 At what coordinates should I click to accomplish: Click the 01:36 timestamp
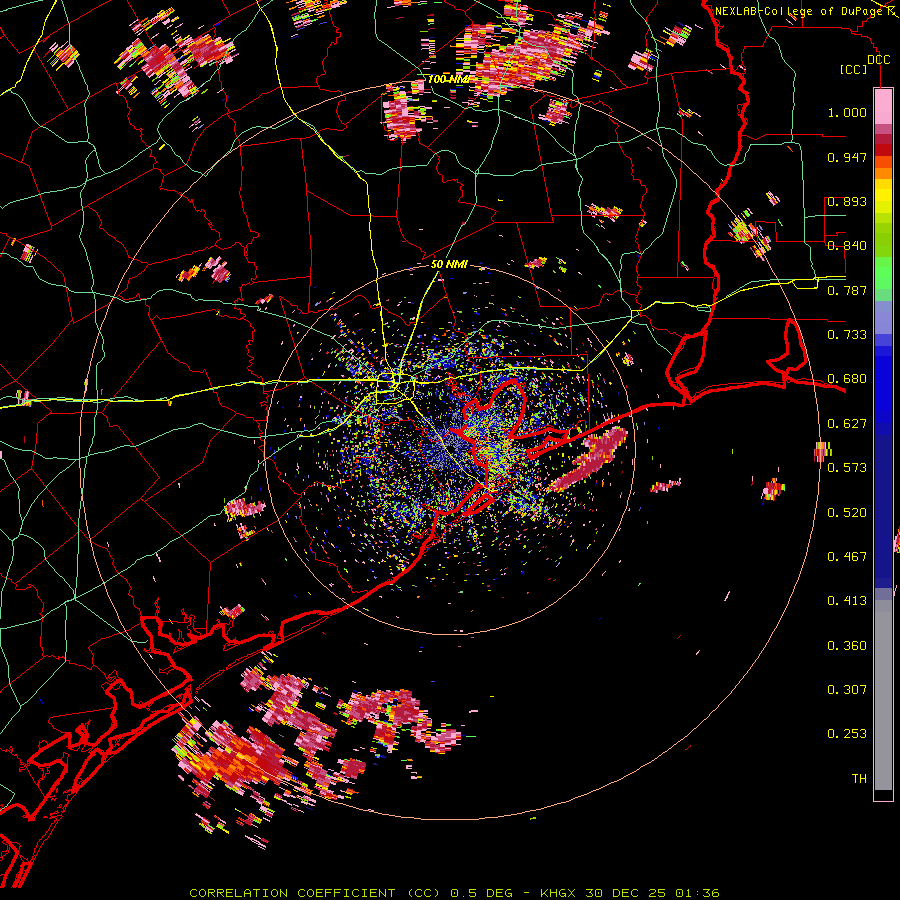(x=697, y=893)
